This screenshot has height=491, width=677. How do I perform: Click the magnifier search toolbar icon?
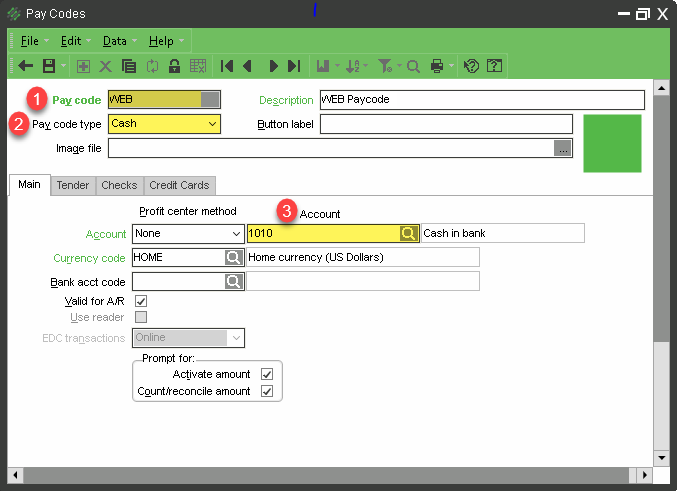point(413,67)
